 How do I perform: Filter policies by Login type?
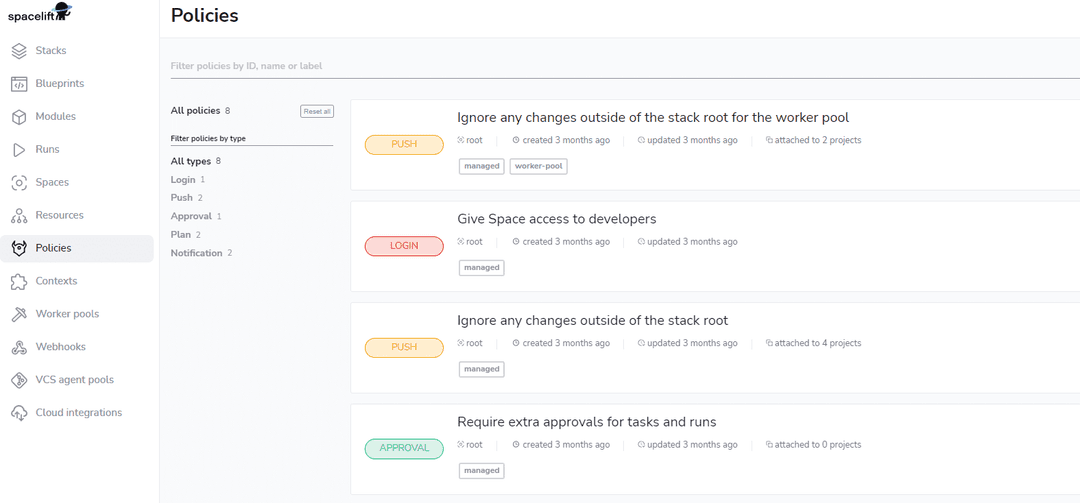[x=183, y=180]
